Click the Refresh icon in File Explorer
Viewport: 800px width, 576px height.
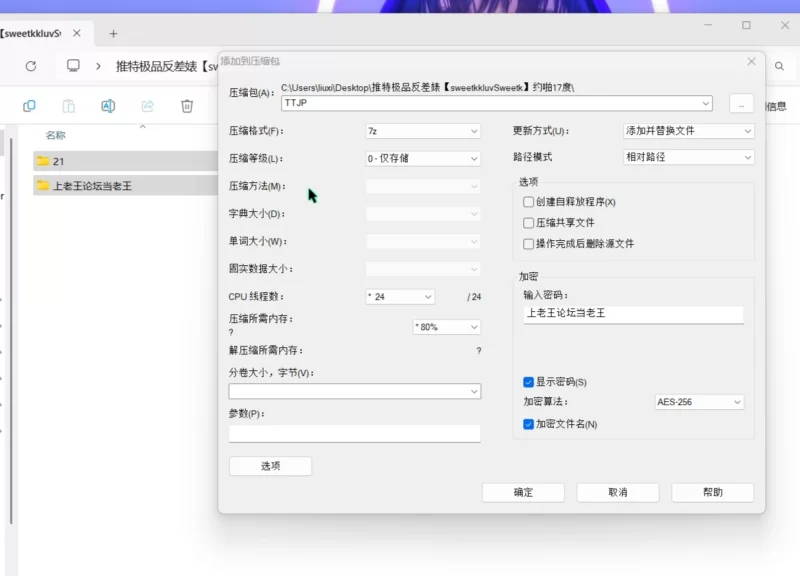click(31, 66)
